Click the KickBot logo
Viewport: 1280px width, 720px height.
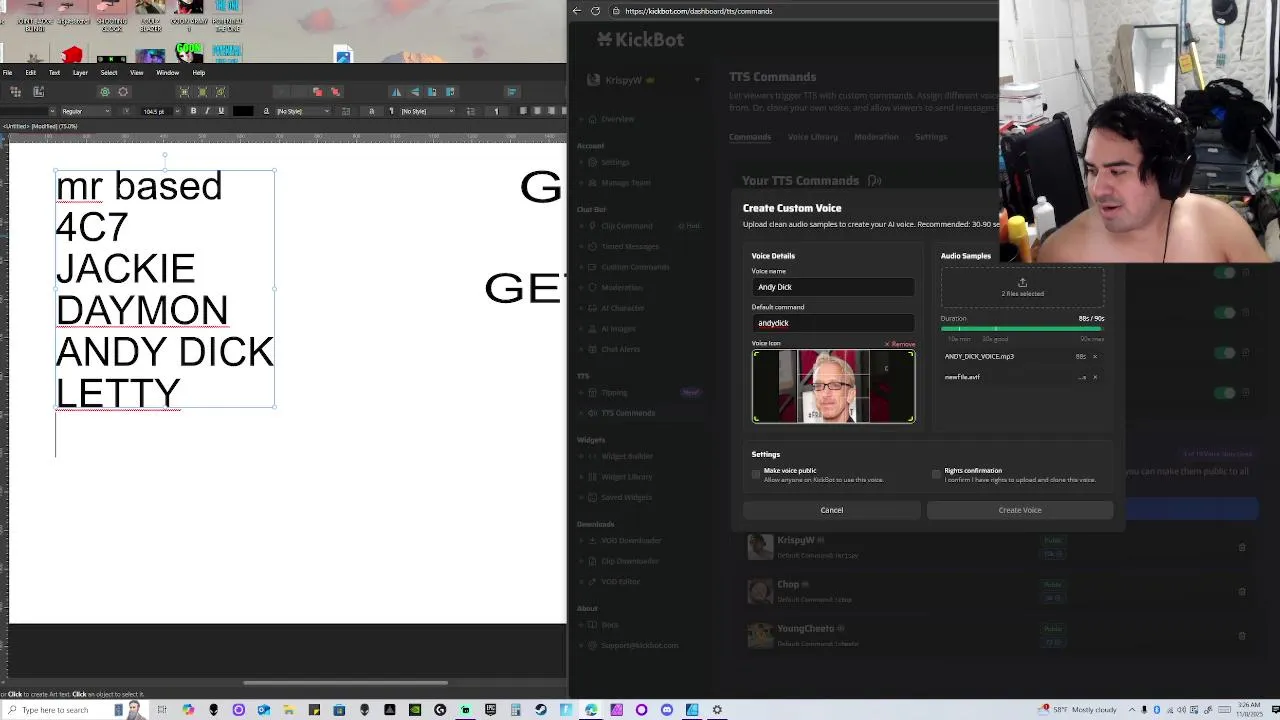[x=640, y=40]
